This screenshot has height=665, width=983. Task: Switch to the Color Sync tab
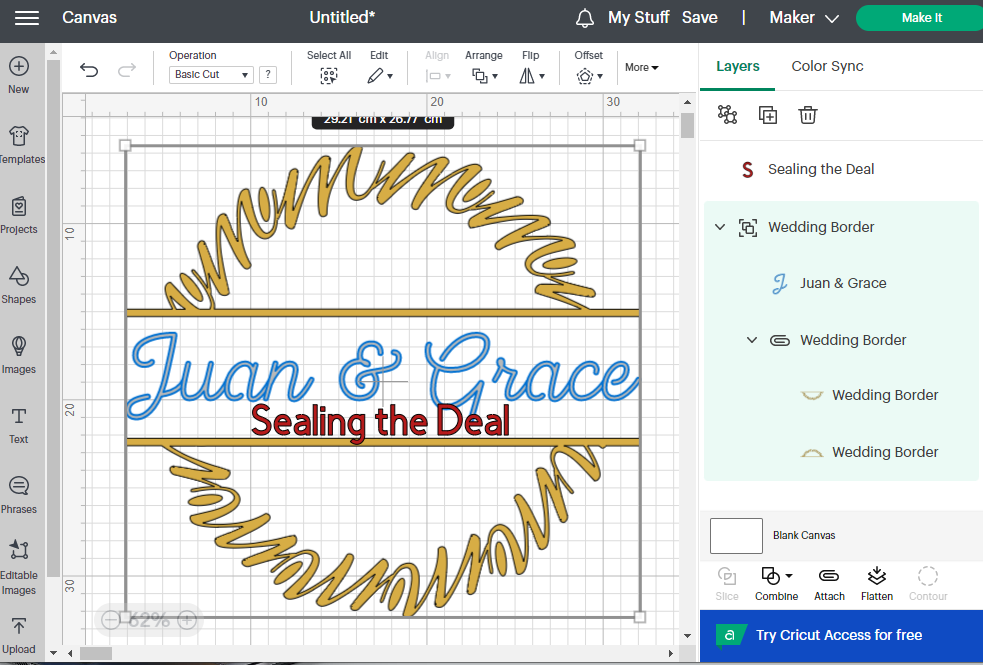point(827,66)
